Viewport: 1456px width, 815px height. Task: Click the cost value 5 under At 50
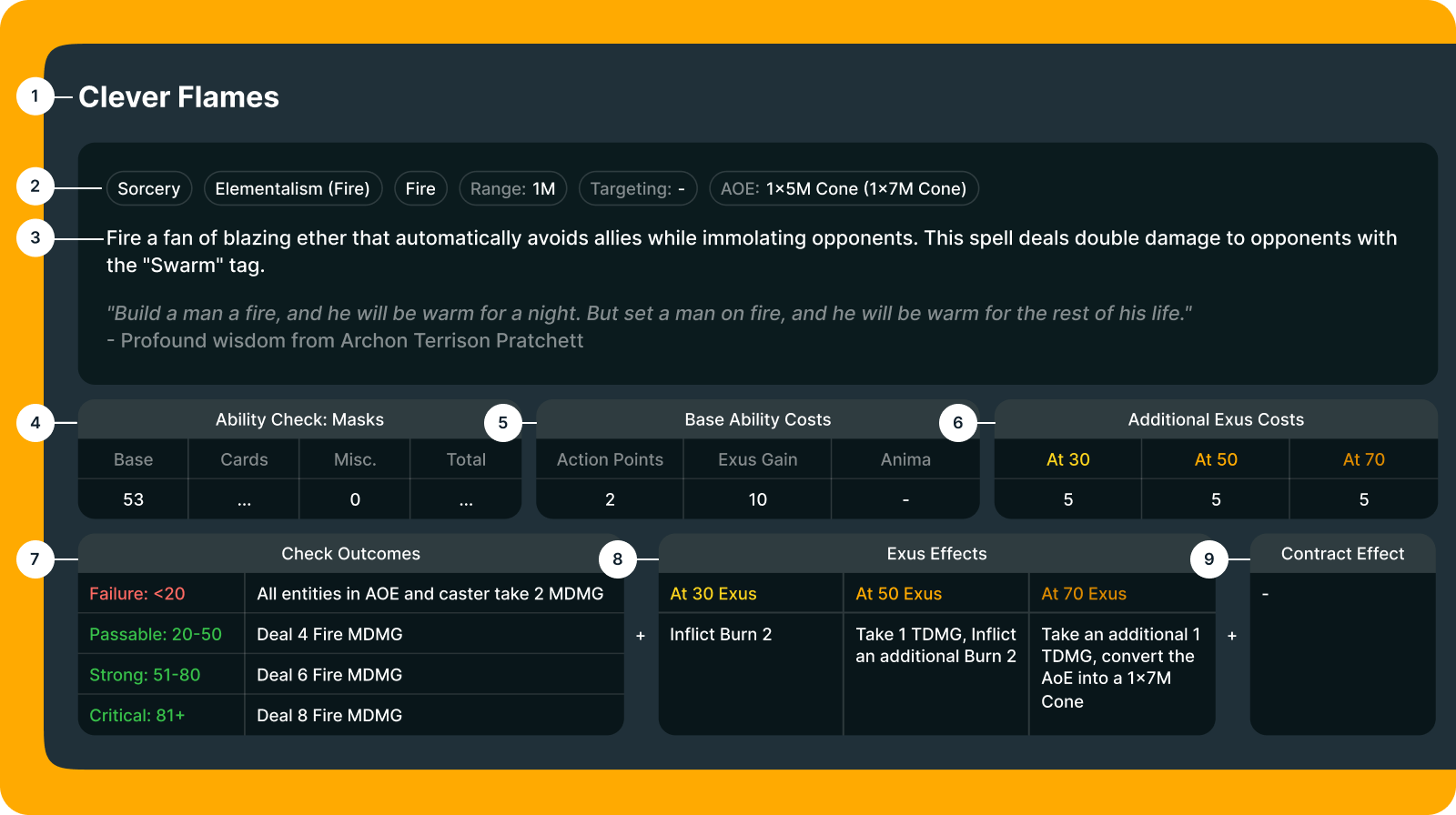(x=1216, y=499)
